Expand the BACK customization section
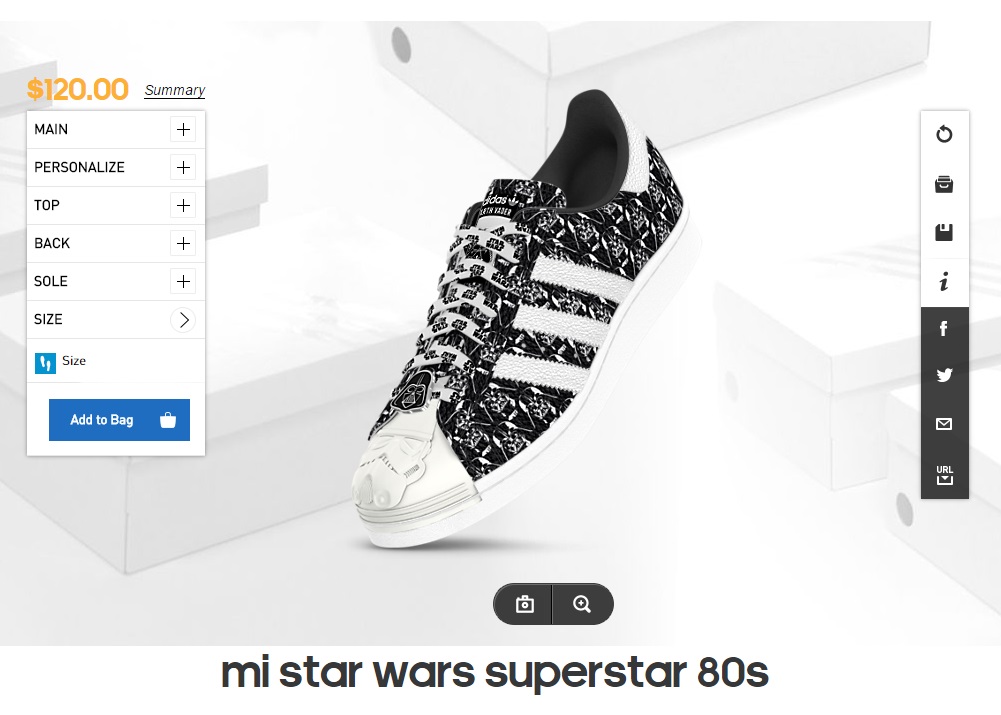The width and height of the screenshot is (1001, 715). pos(183,243)
